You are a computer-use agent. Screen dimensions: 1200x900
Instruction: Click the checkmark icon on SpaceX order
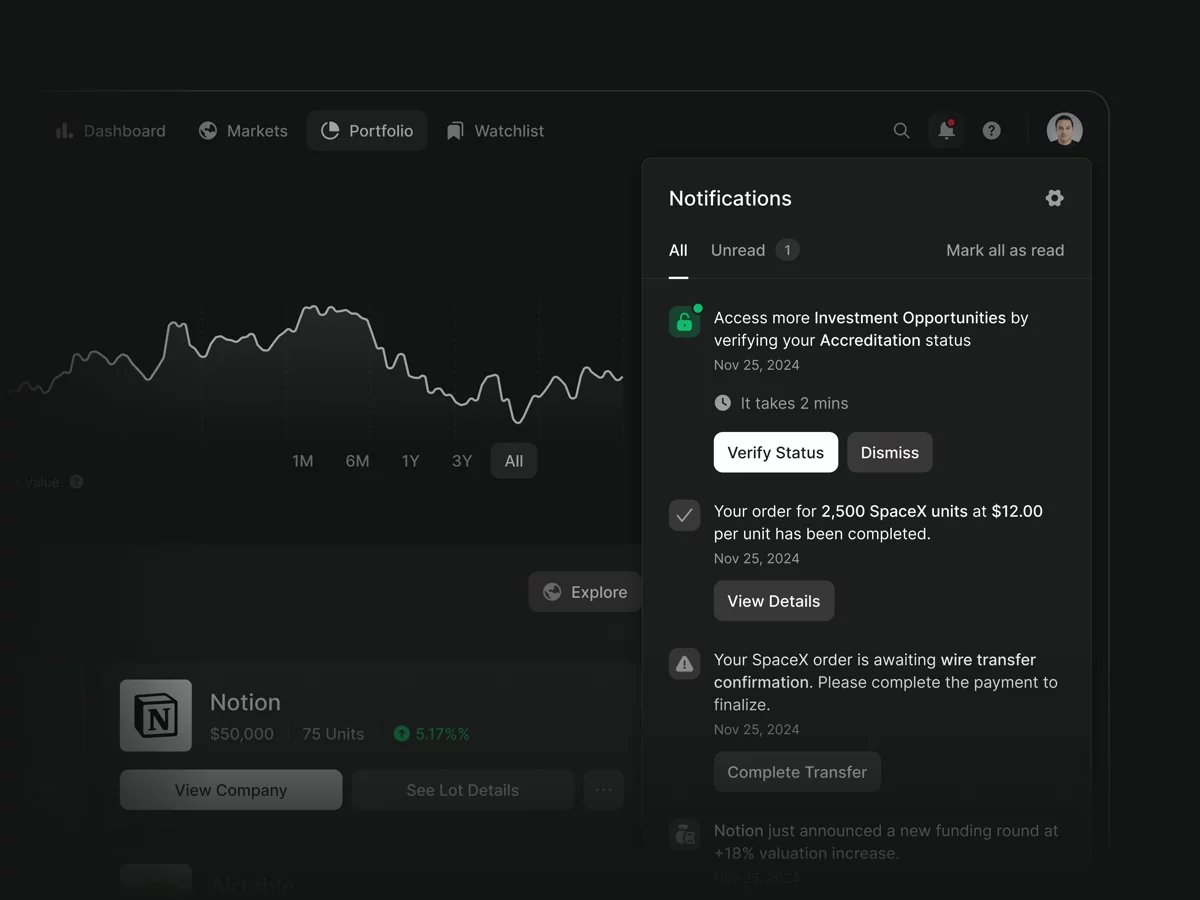[684, 516]
